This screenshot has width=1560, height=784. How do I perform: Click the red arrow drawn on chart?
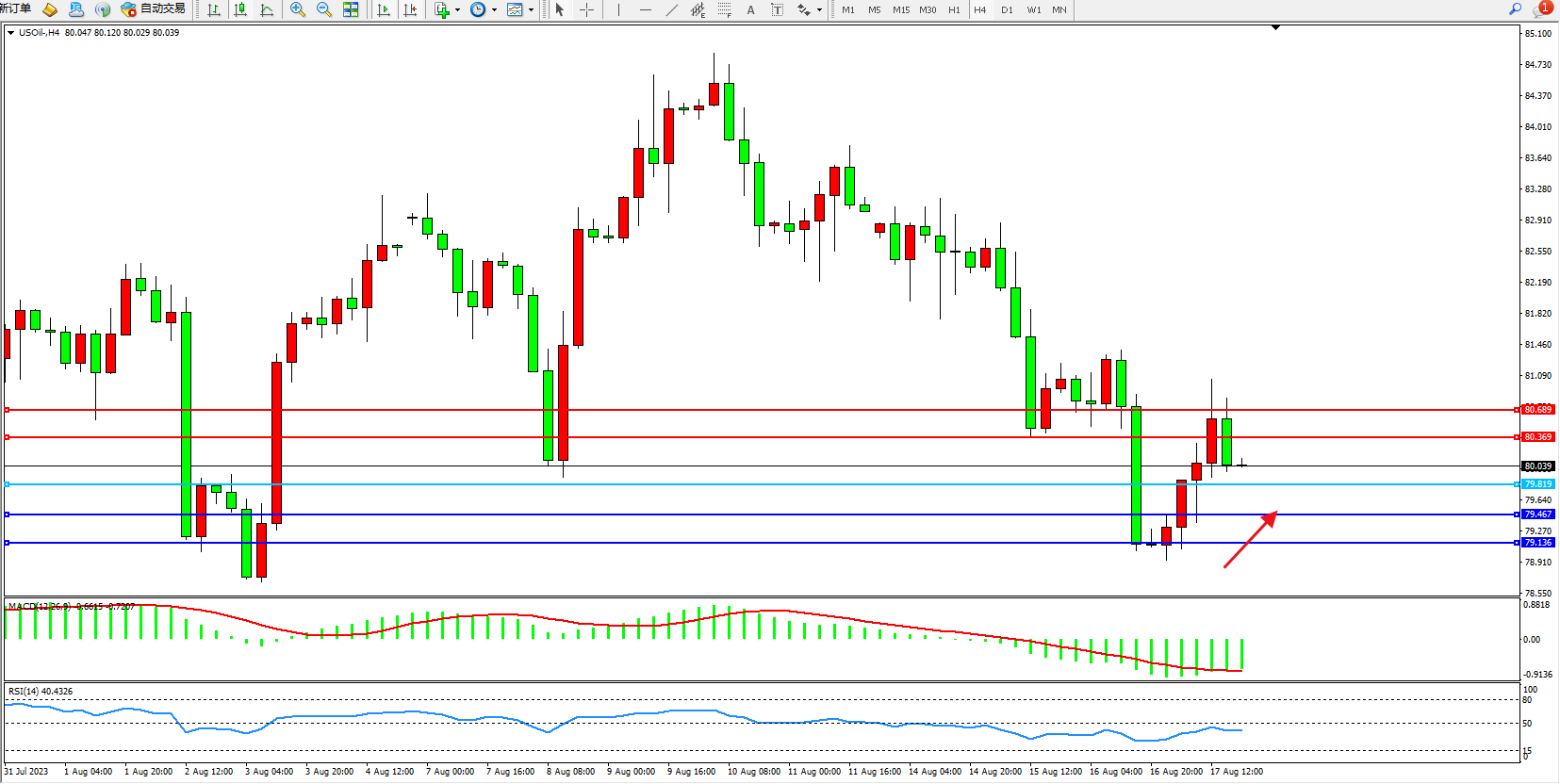click(1250, 540)
